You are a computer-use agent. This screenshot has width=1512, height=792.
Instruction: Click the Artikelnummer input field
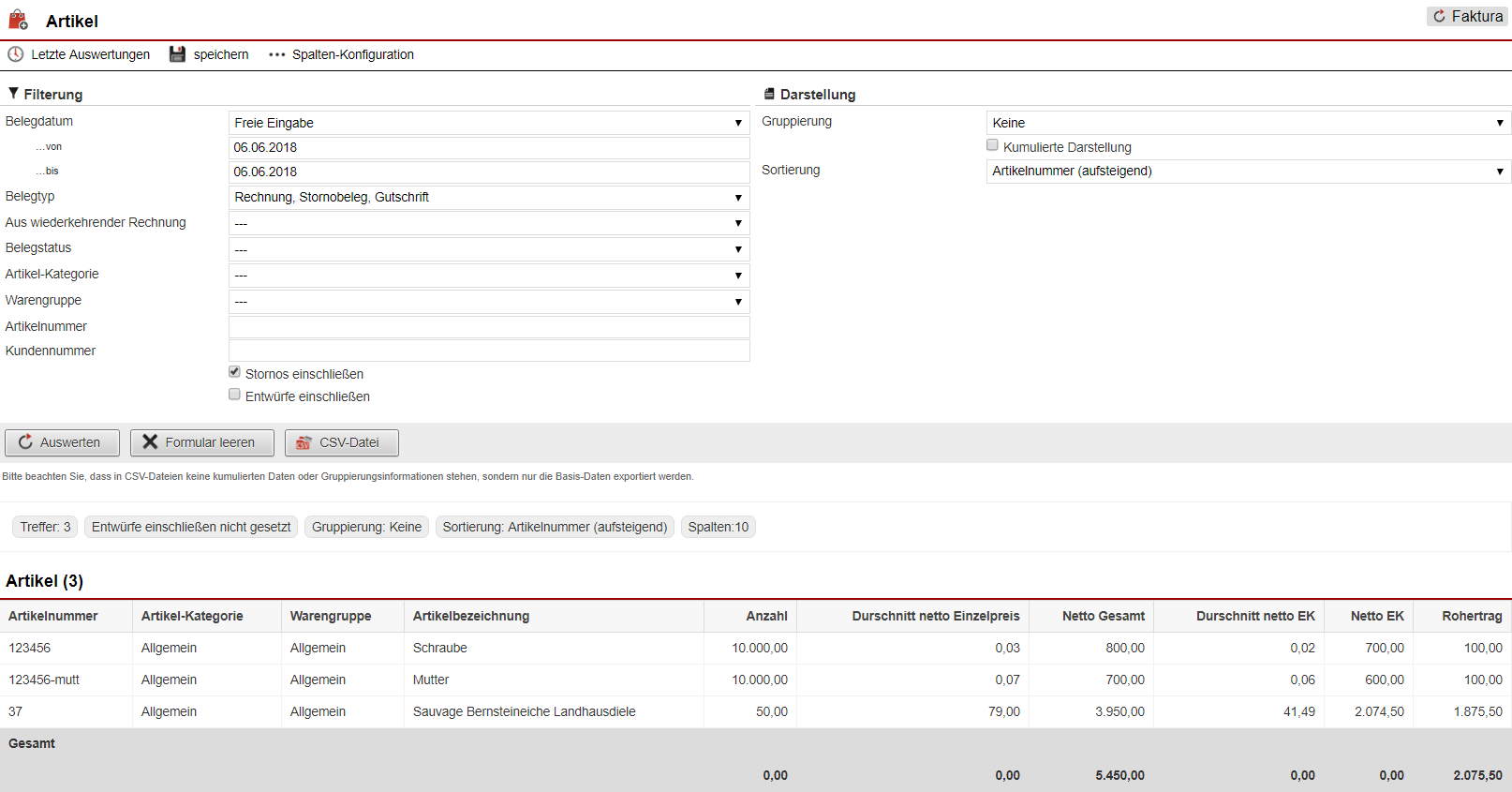click(489, 327)
